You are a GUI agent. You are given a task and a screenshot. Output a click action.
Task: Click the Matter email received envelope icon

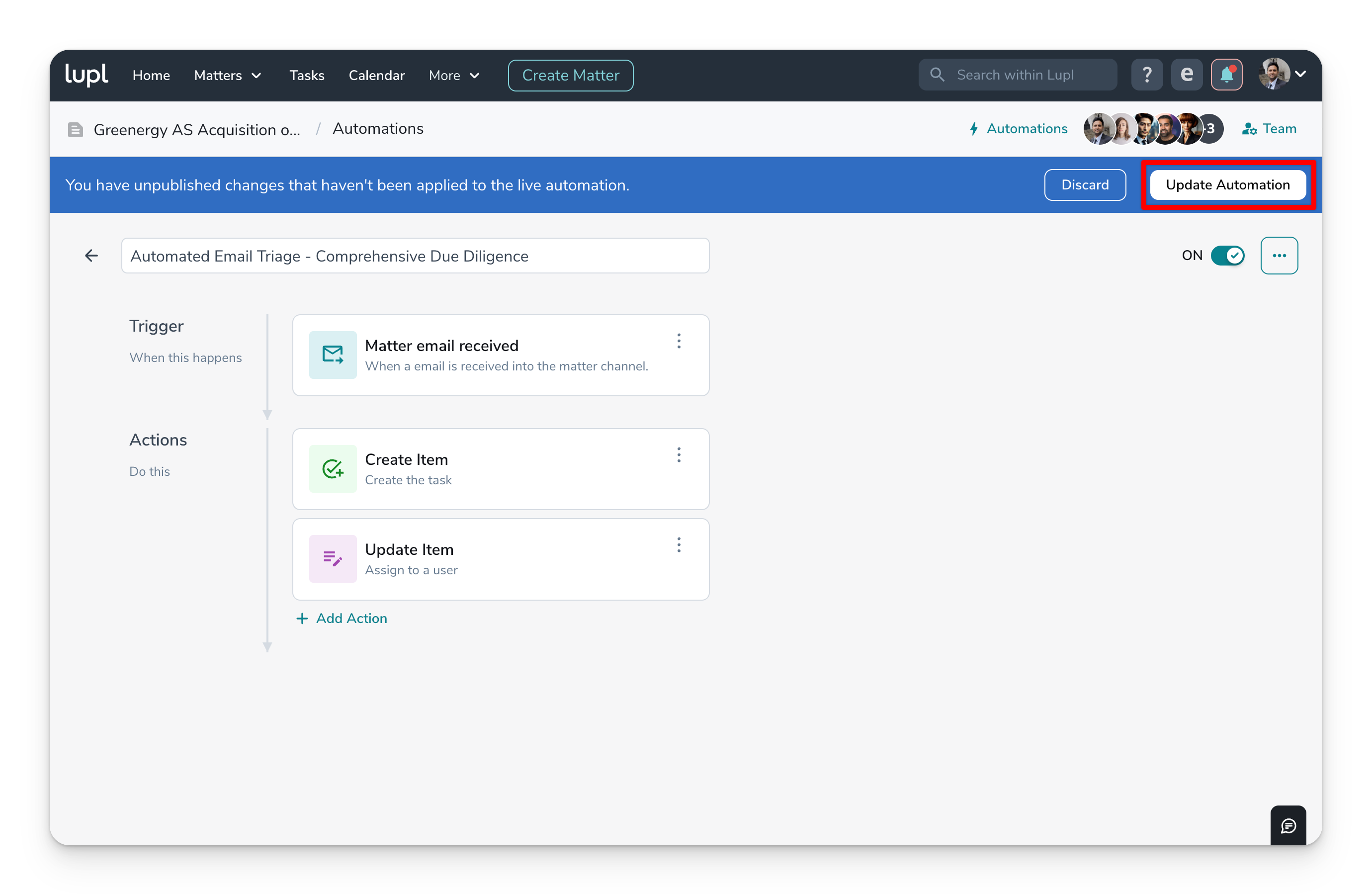333,355
